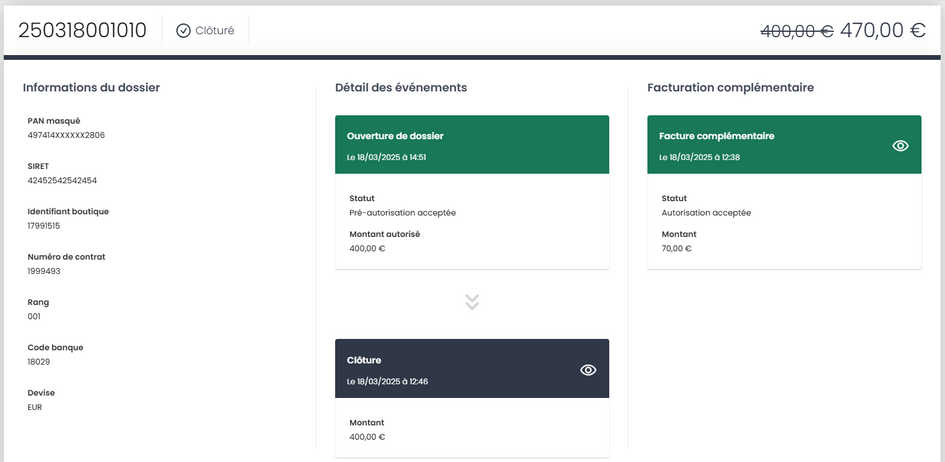Click the SIRET label
Screen dimensions: 945x462
point(38,166)
